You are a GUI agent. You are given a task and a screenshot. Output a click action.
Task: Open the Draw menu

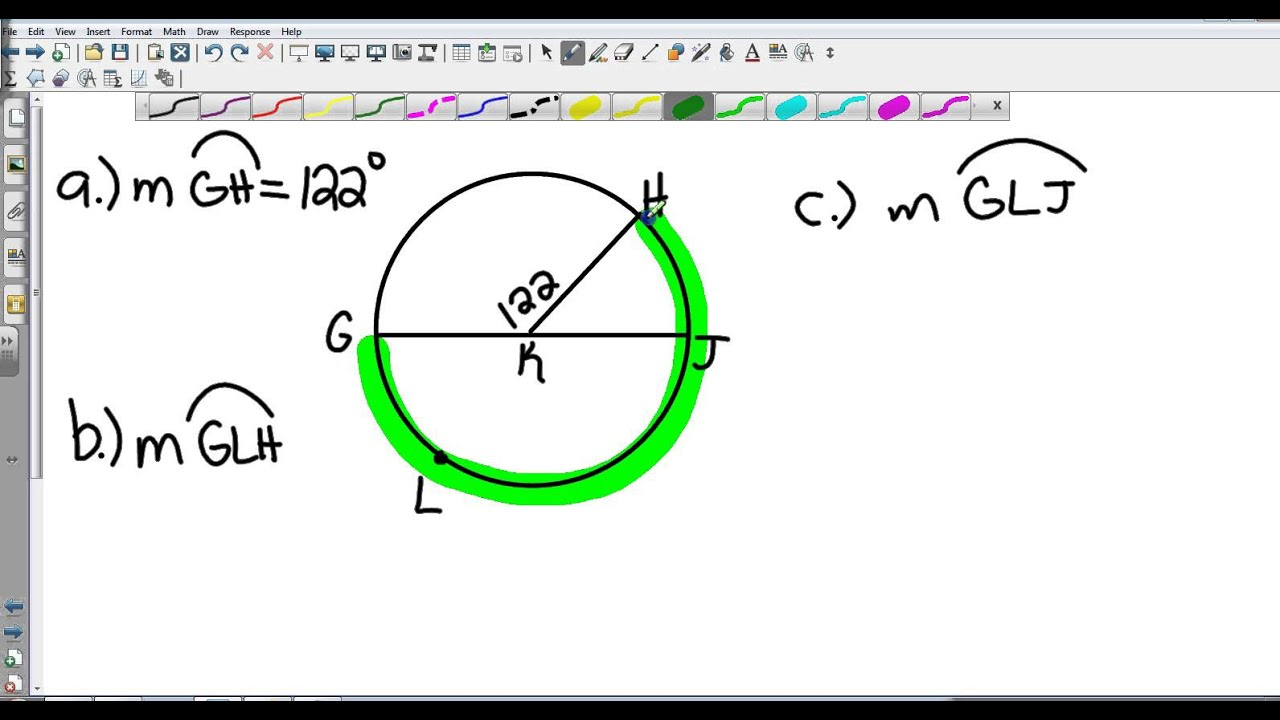(x=207, y=32)
